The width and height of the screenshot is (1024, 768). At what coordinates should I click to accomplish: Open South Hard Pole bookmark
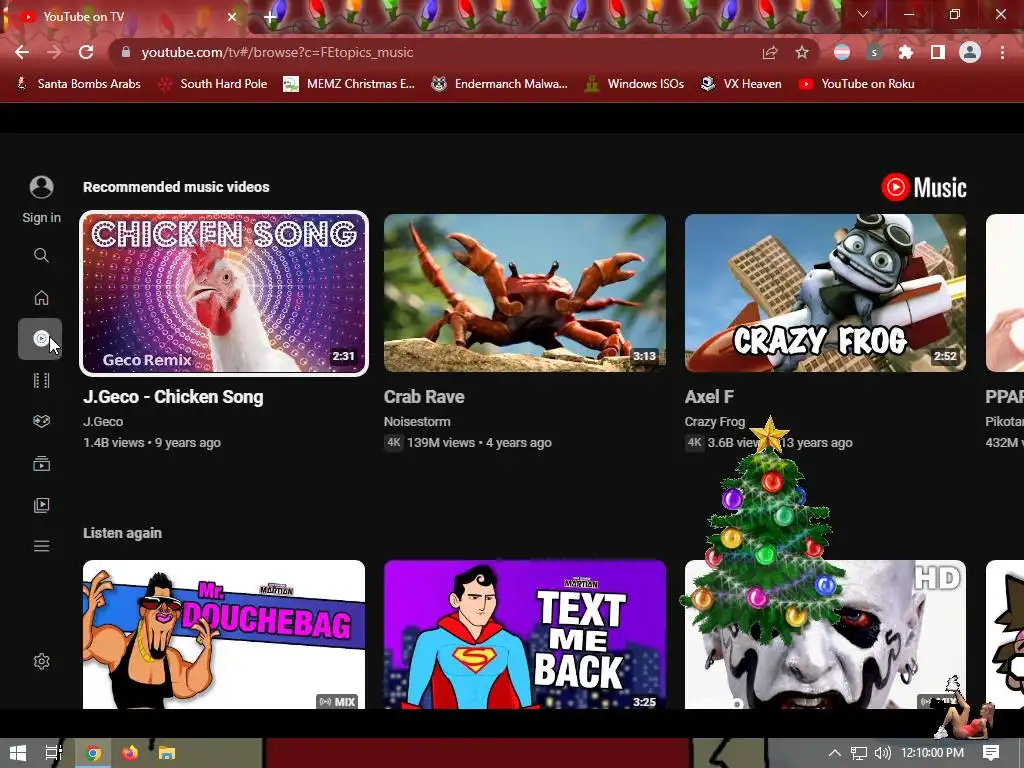coord(214,84)
